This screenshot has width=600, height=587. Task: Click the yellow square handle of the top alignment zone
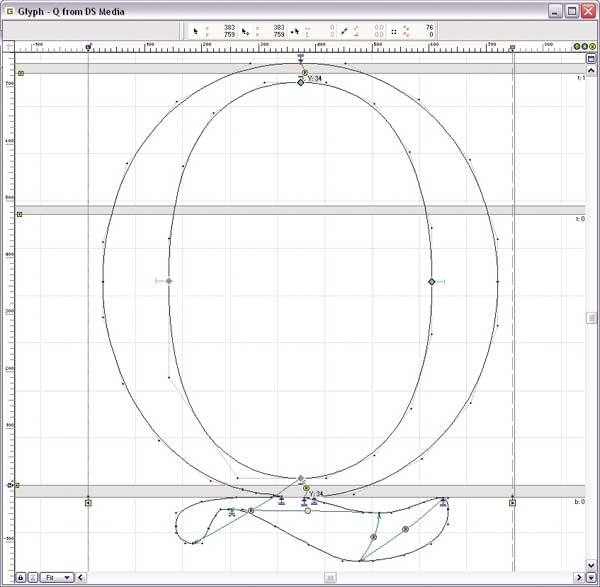pyautogui.click(x=21, y=73)
